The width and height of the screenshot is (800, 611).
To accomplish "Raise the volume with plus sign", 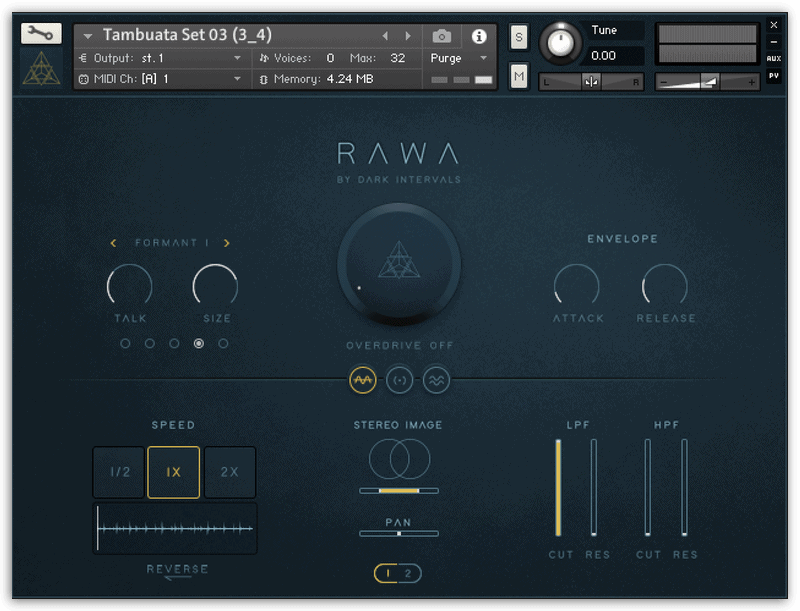I will [x=751, y=82].
